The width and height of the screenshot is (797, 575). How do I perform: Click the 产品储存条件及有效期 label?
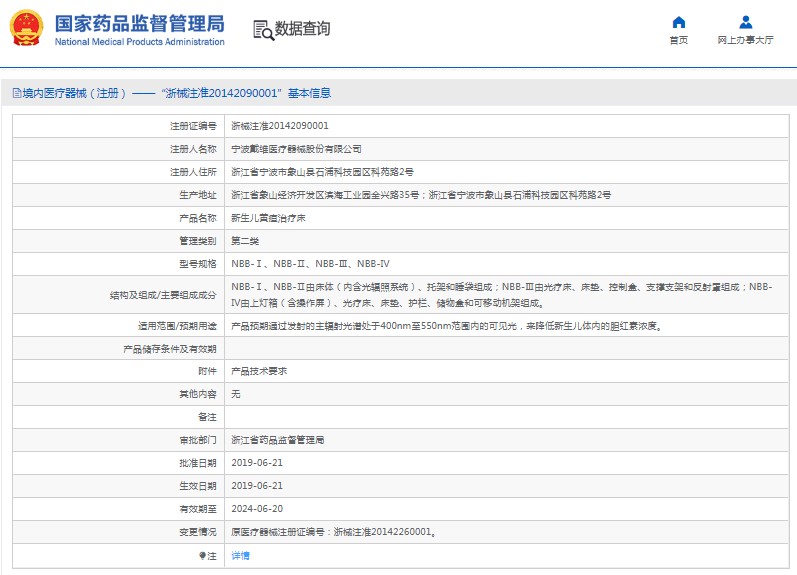pyautogui.click(x=170, y=349)
